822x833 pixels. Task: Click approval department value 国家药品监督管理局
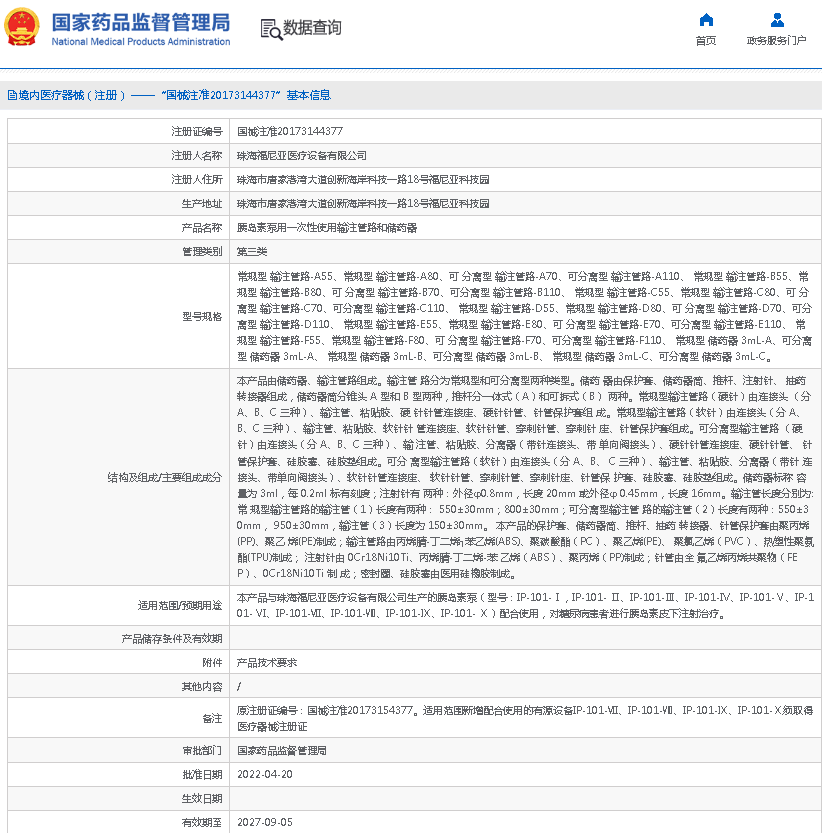click(x=282, y=751)
